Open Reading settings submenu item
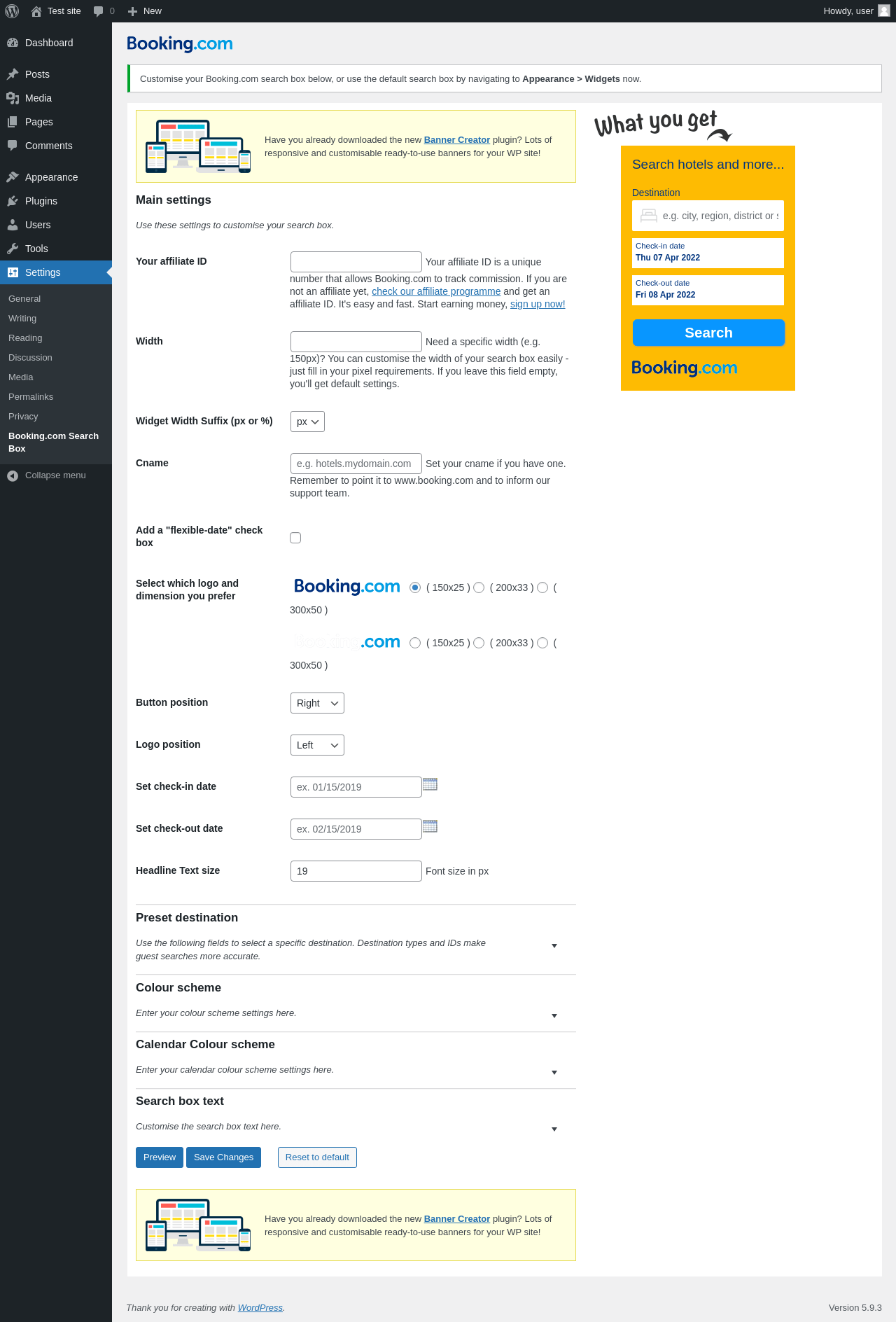The width and height of the screenshot is (896, 1322). (25, 338)
